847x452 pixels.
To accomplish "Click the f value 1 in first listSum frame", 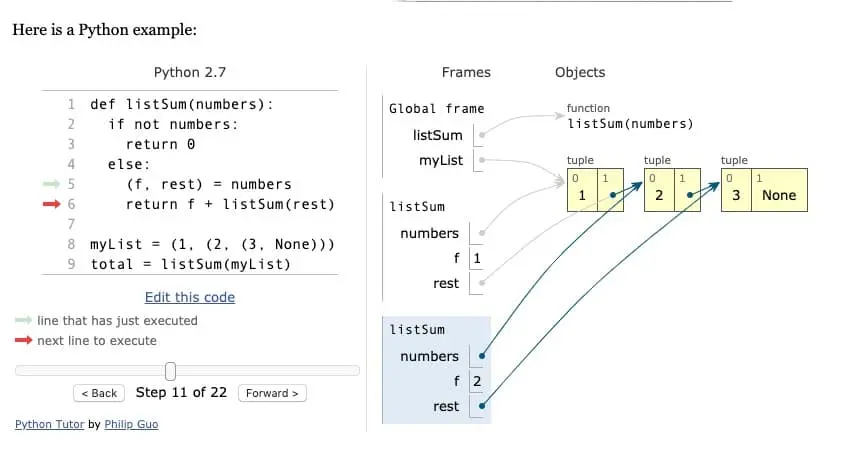I will [x=477, y=258].
